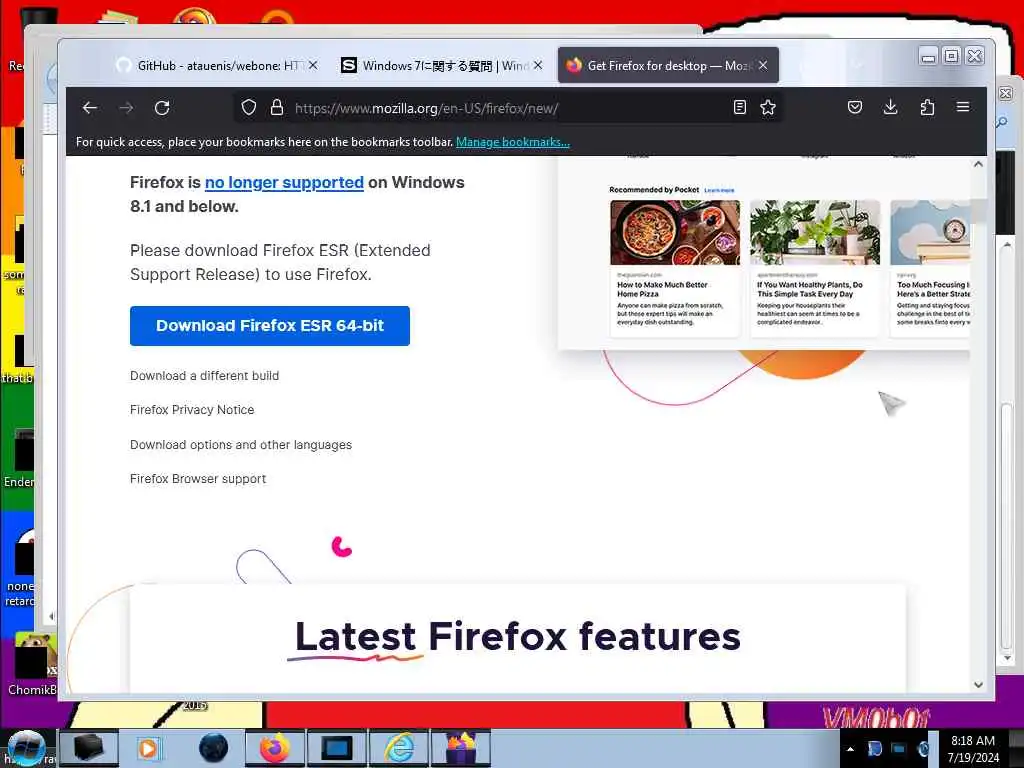Image resolution: width=1024 pixels, height=768 pixels.
Task: Click 'How to Make Much Better Home Pizza' title
Action: (x=662, y=289)
